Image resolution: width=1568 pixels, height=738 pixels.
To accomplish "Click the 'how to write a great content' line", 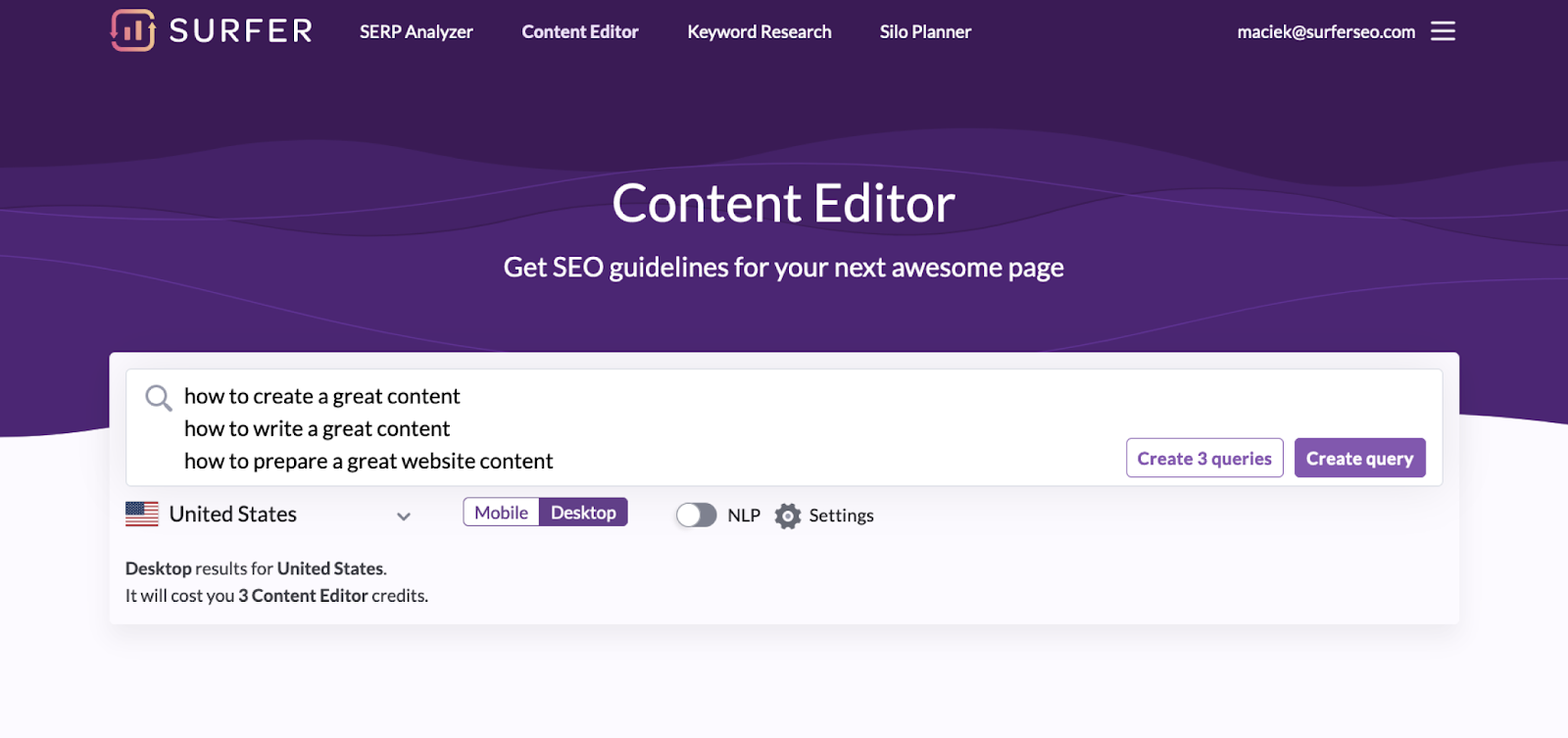I will tap(317, 428).
